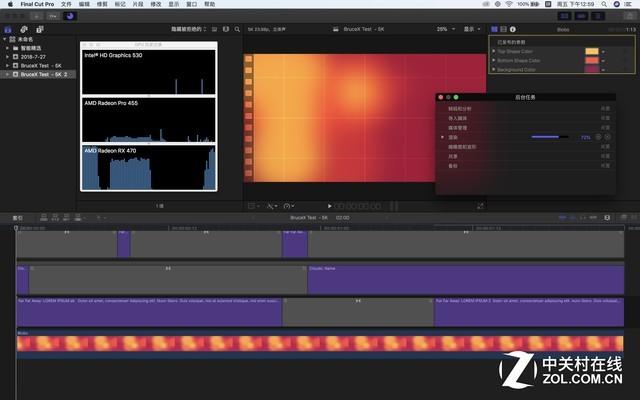
Task: Open the 修剪 (Trim) menu
Action: [x=102, y=4]
